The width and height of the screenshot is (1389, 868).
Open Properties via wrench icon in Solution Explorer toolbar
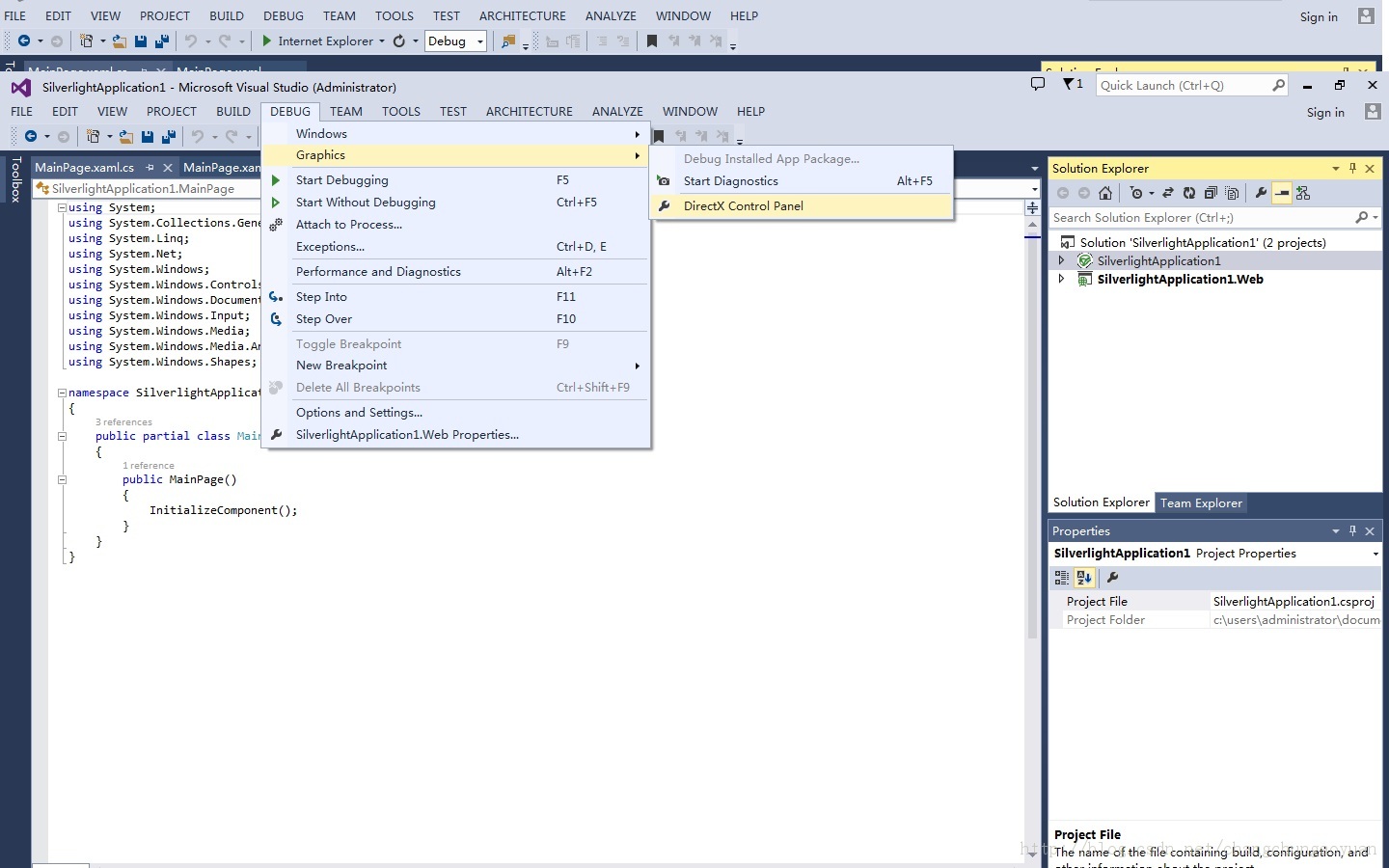point(1261,193)
